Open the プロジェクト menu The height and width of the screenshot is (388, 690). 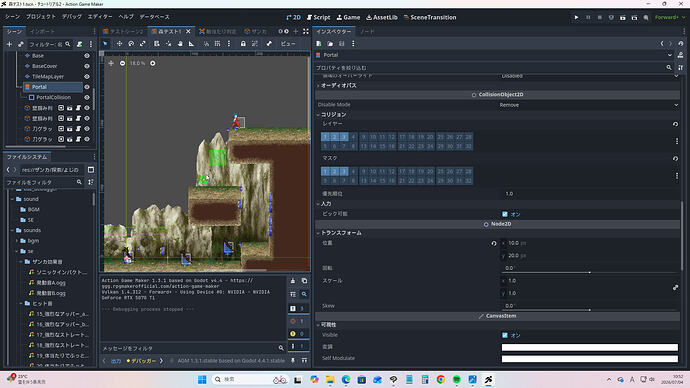[x=40, y=17]
